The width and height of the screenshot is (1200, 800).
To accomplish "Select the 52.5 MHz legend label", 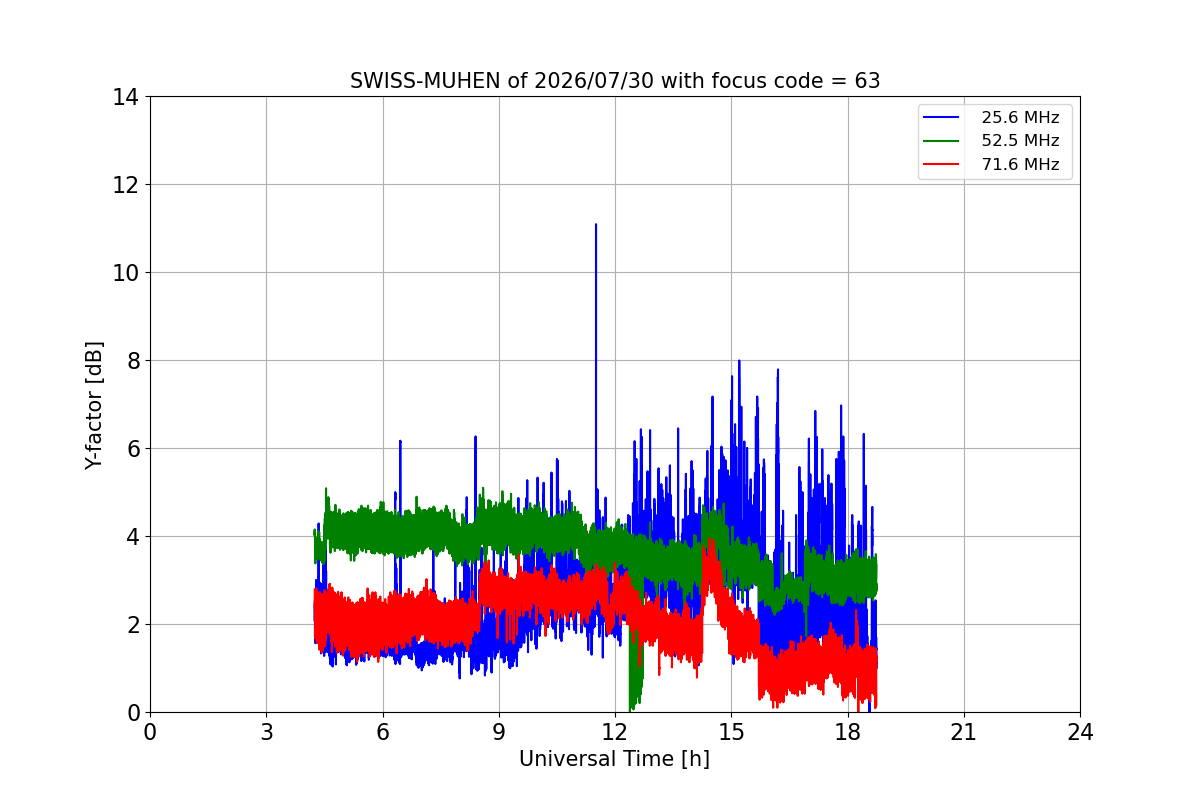I will point(1020,141).
